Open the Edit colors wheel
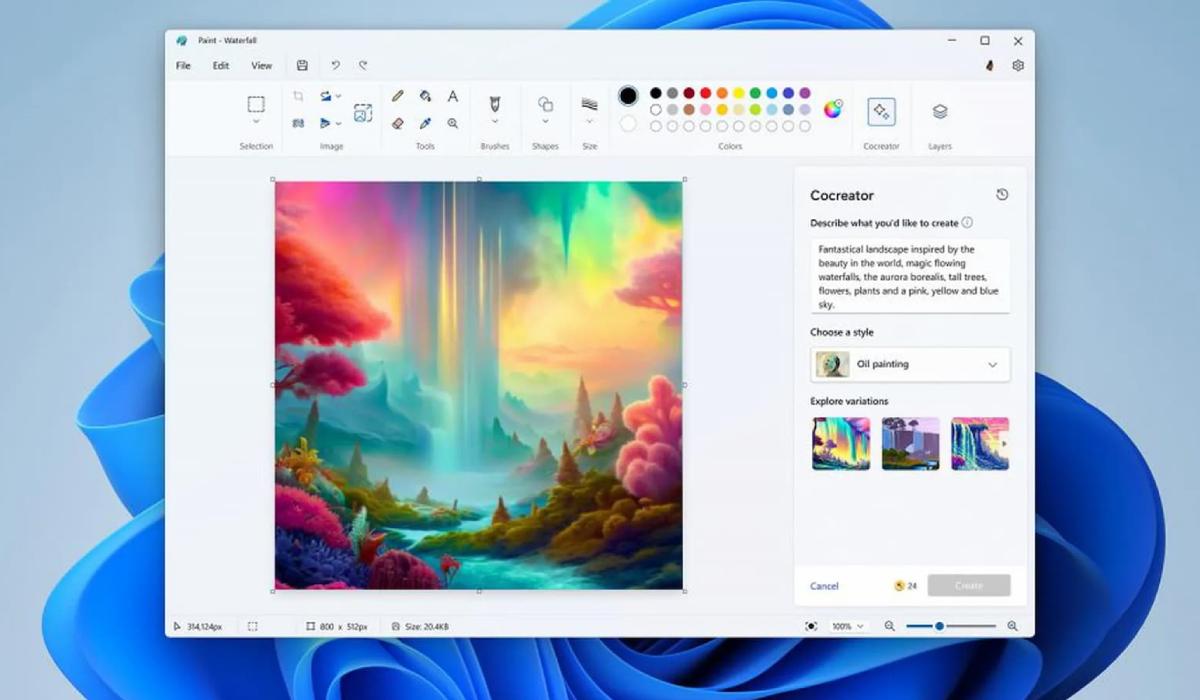1200x700 pixels. [x=832, y=109]
